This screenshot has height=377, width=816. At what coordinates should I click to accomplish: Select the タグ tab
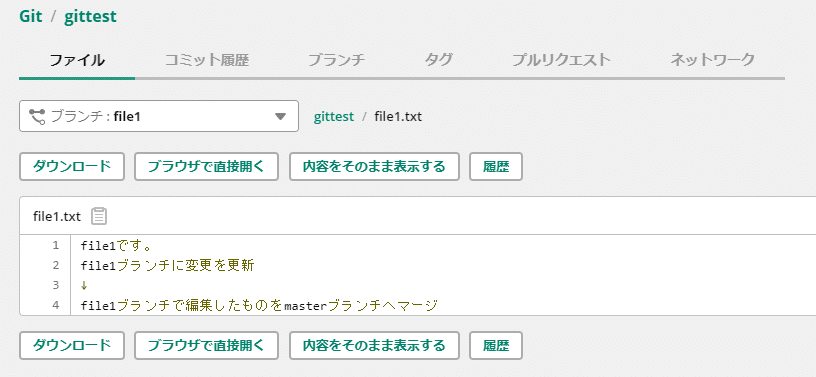[438, 60]
